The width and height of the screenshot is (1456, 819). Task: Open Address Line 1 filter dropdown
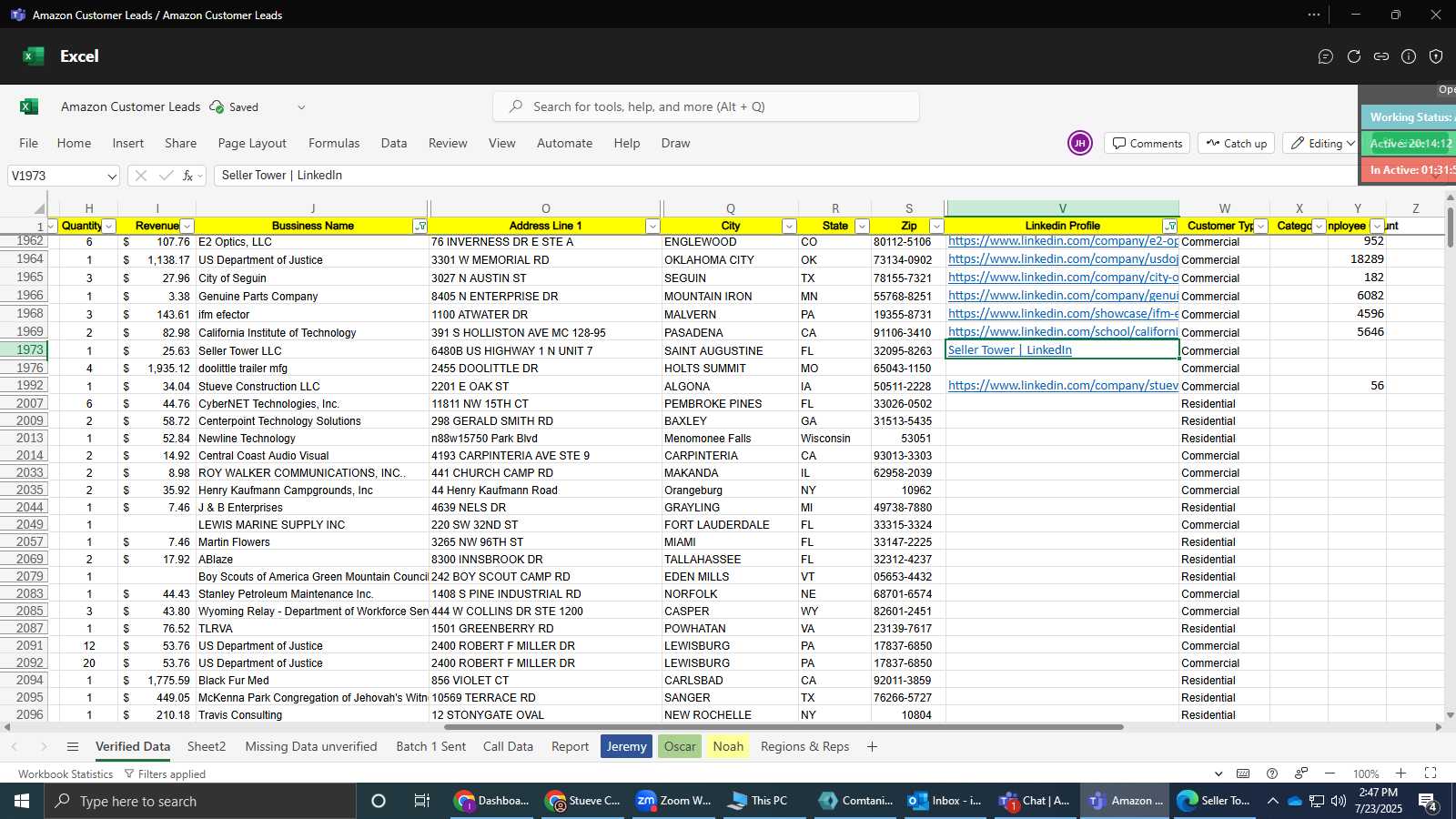[x=652, y=227]
